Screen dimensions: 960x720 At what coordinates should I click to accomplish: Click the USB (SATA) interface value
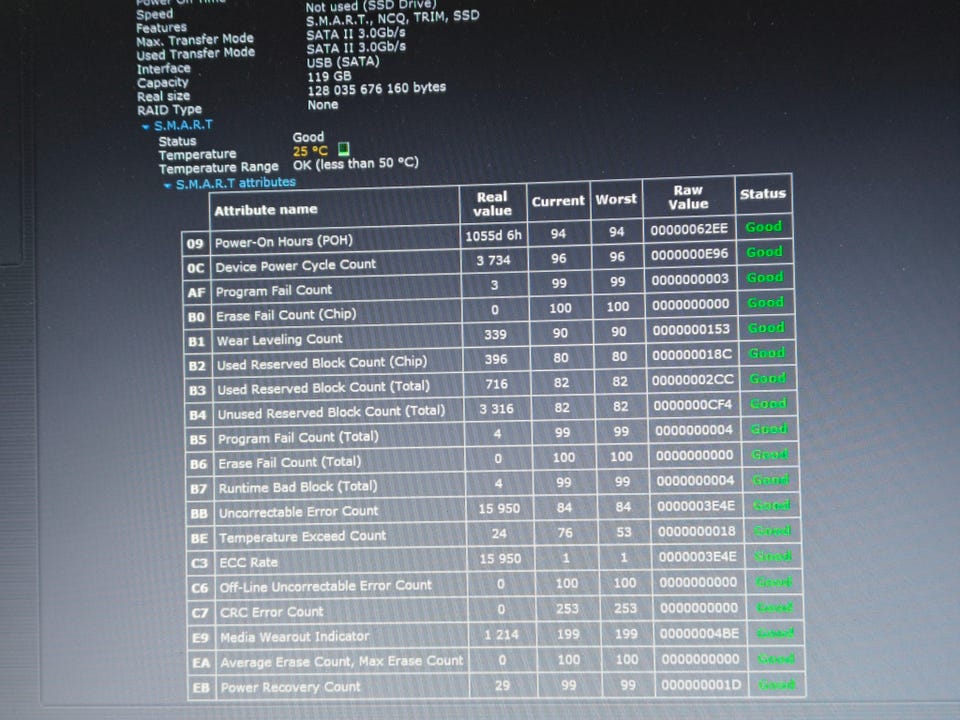pos(343,62)
